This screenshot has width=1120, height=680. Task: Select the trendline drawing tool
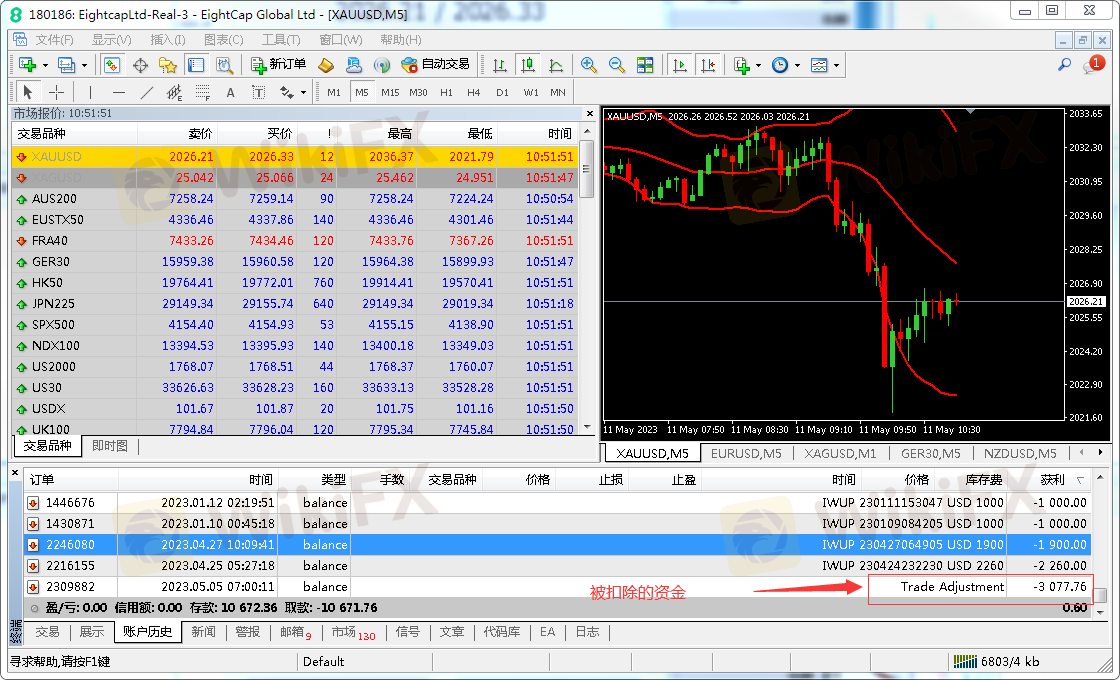[x=146, y=92]
